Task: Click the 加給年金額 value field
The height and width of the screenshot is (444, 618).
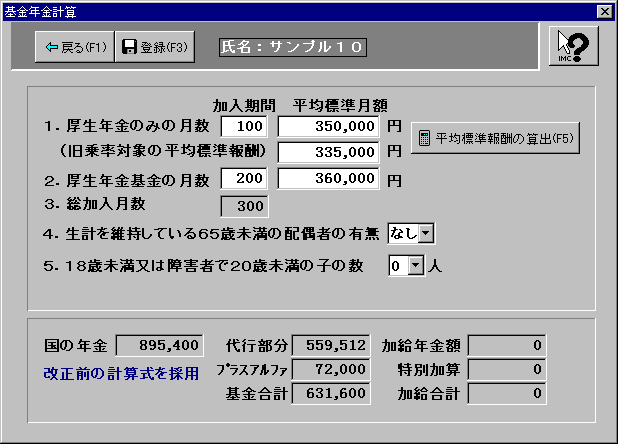Action: click(x=507, y=346)
